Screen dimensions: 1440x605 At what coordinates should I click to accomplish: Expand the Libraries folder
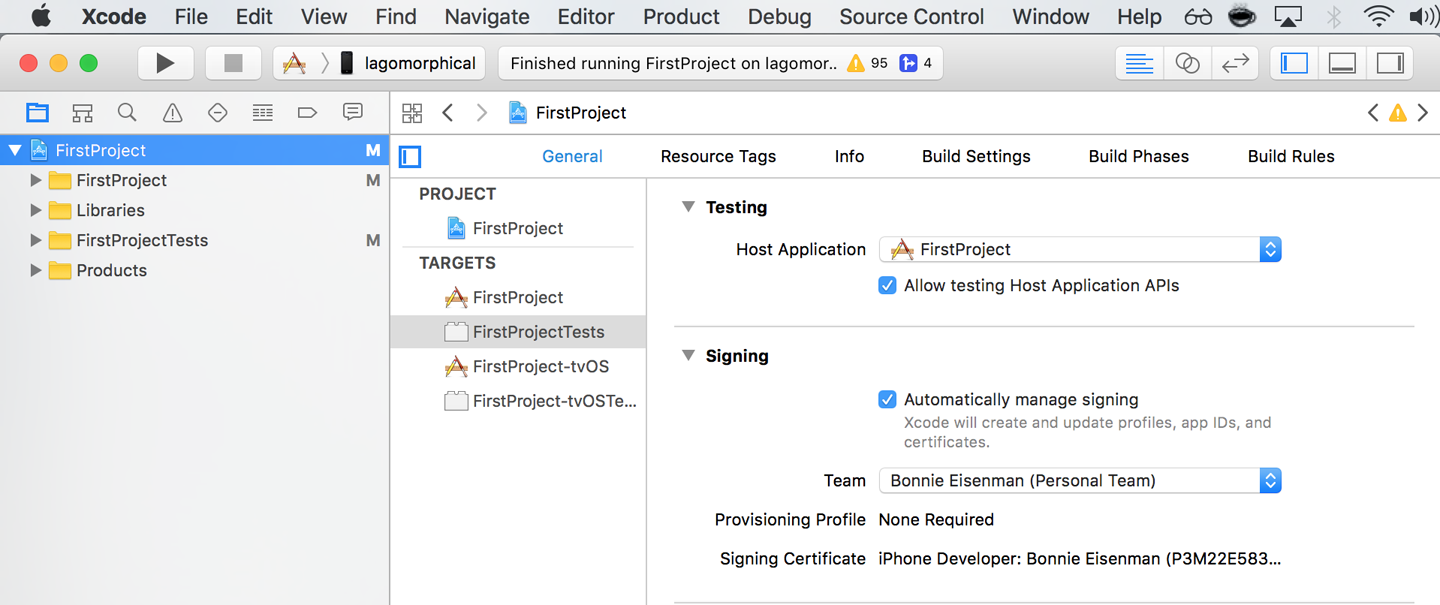[x=36, y=210]
